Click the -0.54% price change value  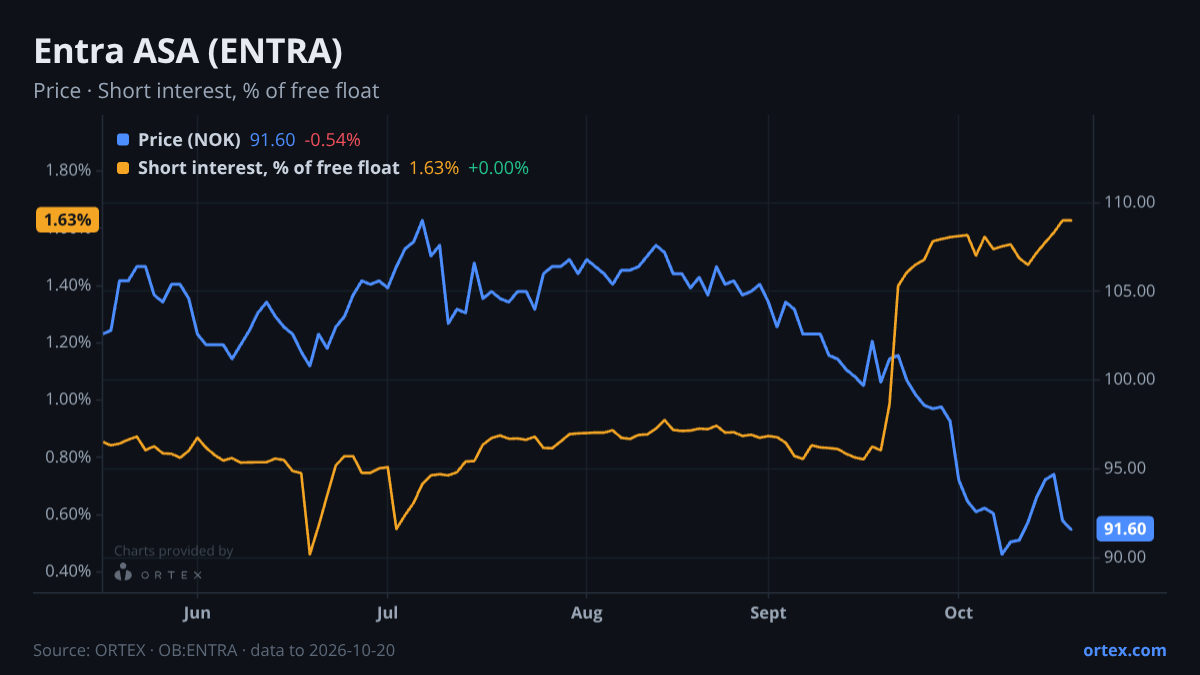click(332, 140)
